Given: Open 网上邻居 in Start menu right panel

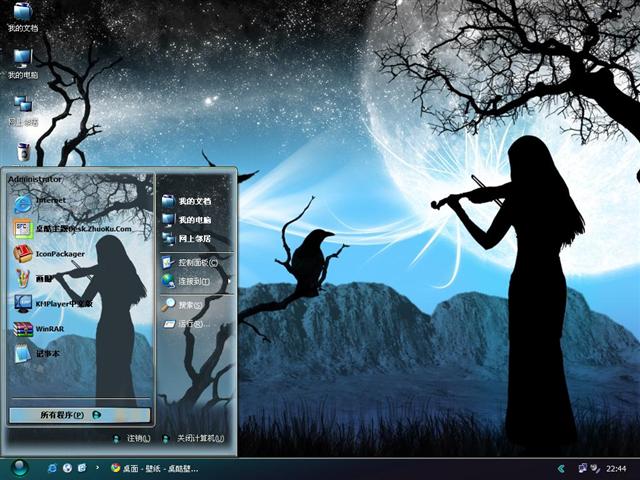Looking at the screenshot, I should 186,238.
